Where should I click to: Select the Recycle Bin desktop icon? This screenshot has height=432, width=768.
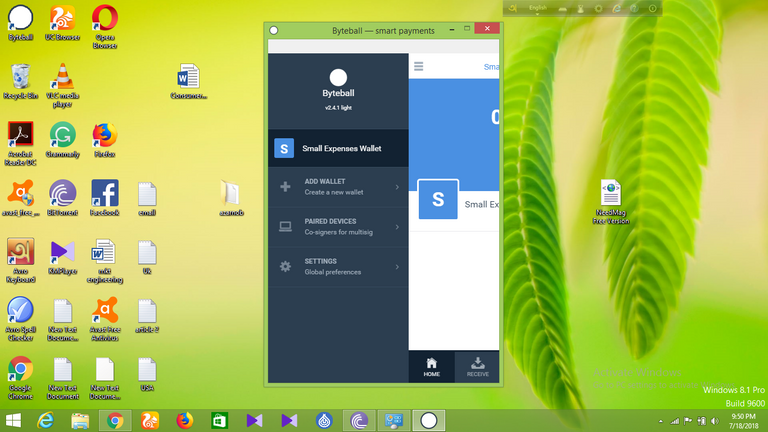20,81
